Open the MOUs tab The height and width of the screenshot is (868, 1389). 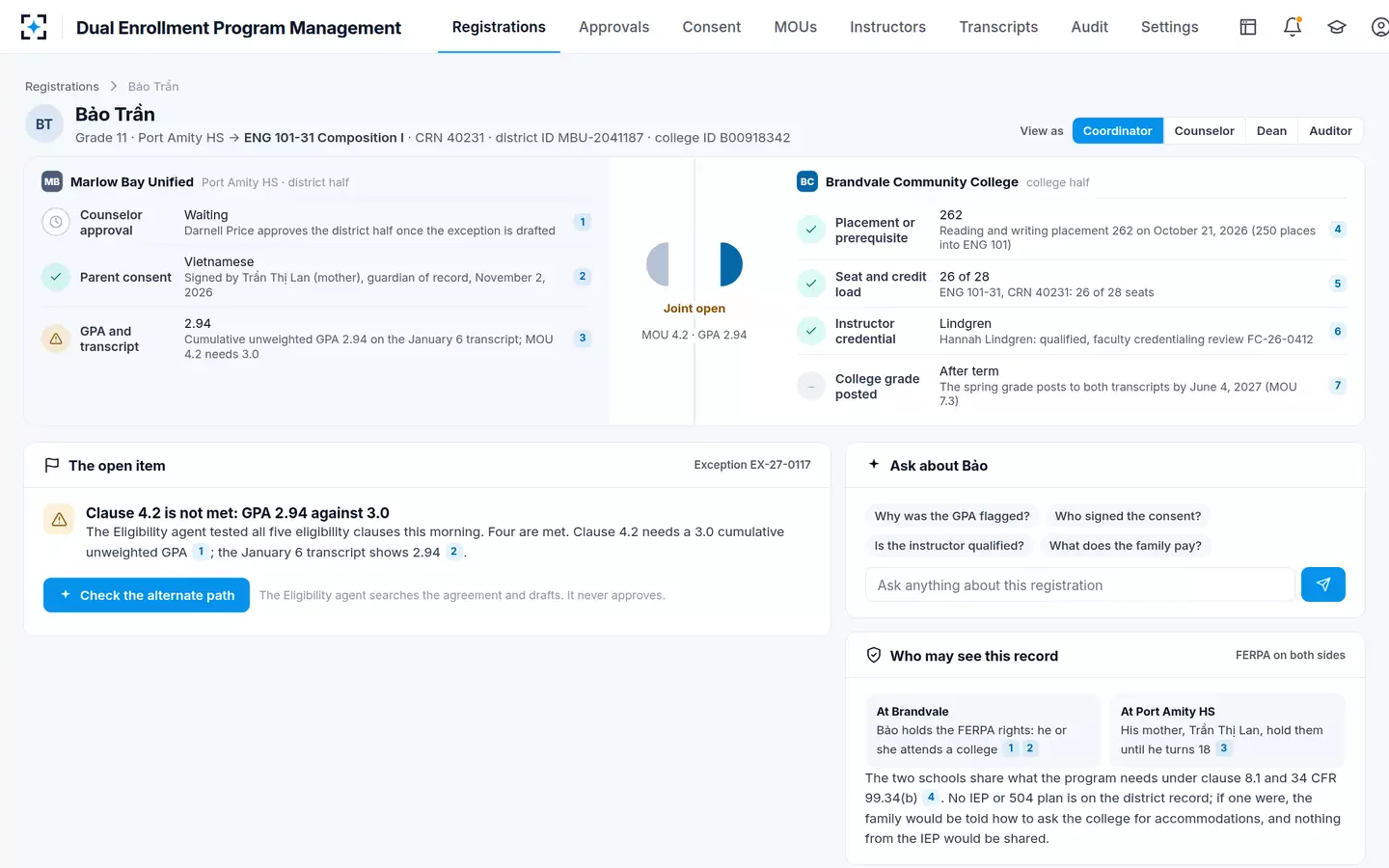796,27
